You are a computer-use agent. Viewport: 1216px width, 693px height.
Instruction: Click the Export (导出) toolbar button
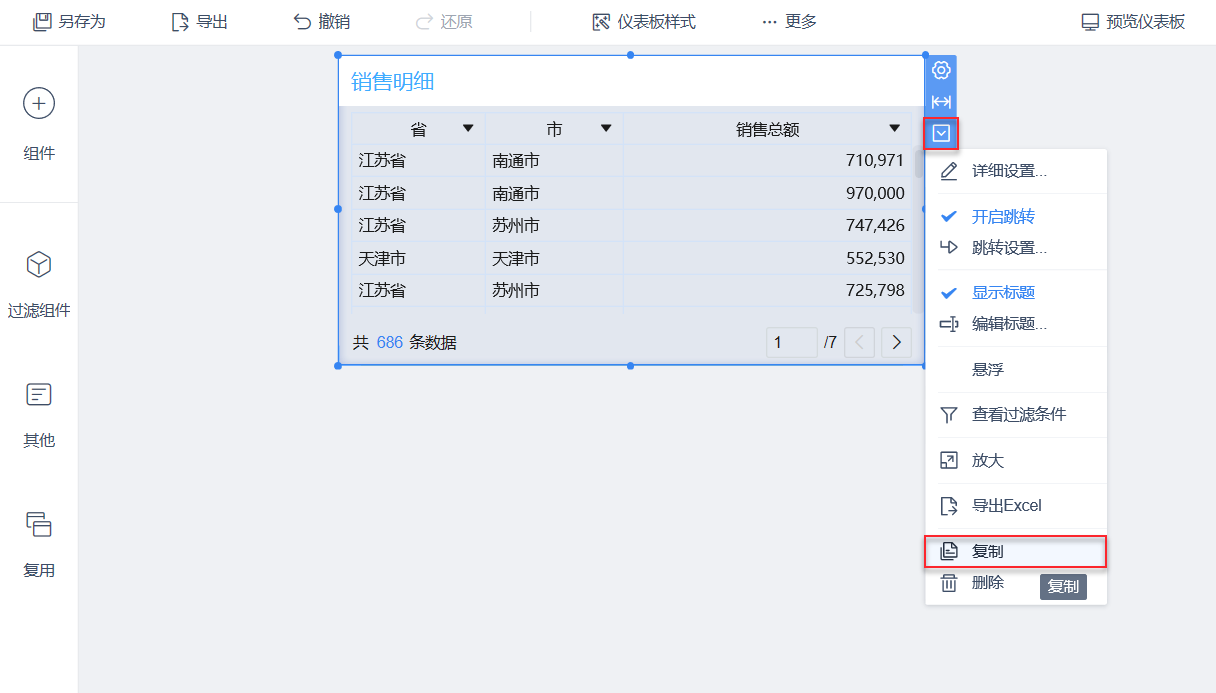199,22
